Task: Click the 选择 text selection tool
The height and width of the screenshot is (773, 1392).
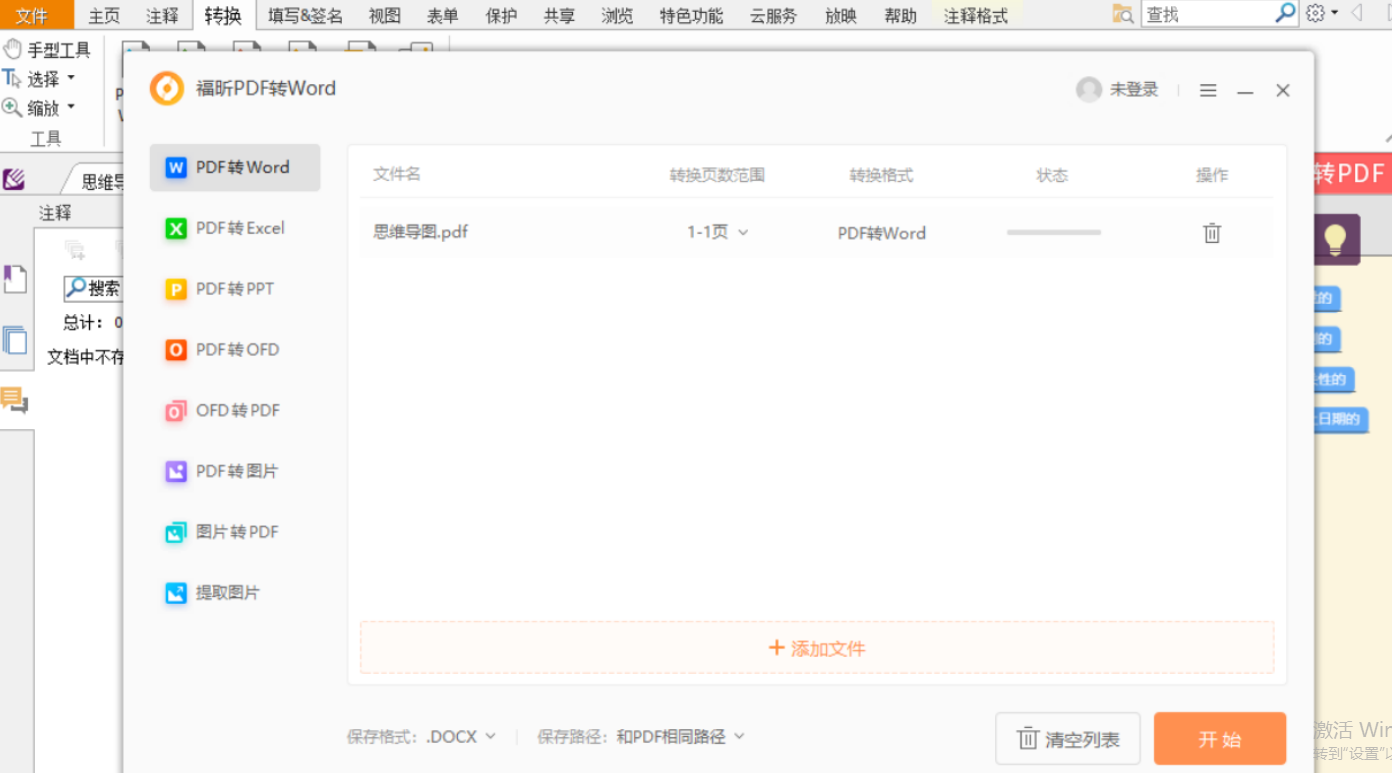Action: click(32, 79)
